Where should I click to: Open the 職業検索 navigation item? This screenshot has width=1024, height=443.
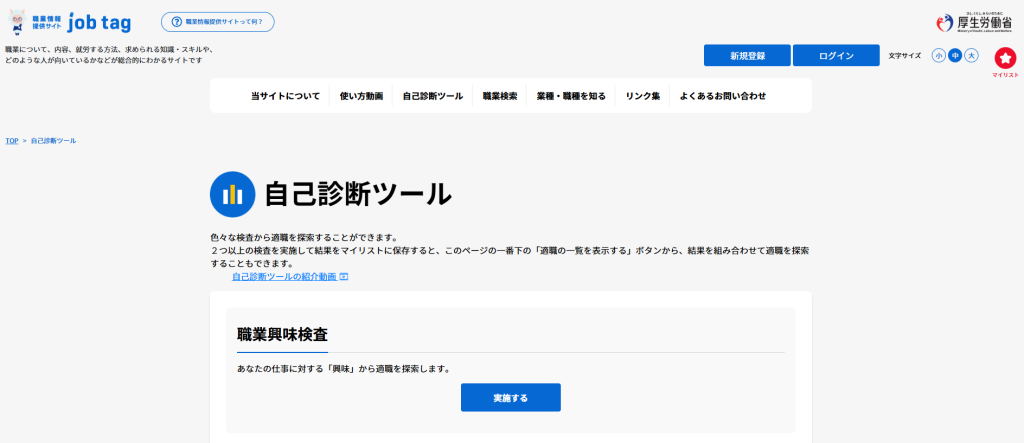pyautogui.click(x=500, y=96)
